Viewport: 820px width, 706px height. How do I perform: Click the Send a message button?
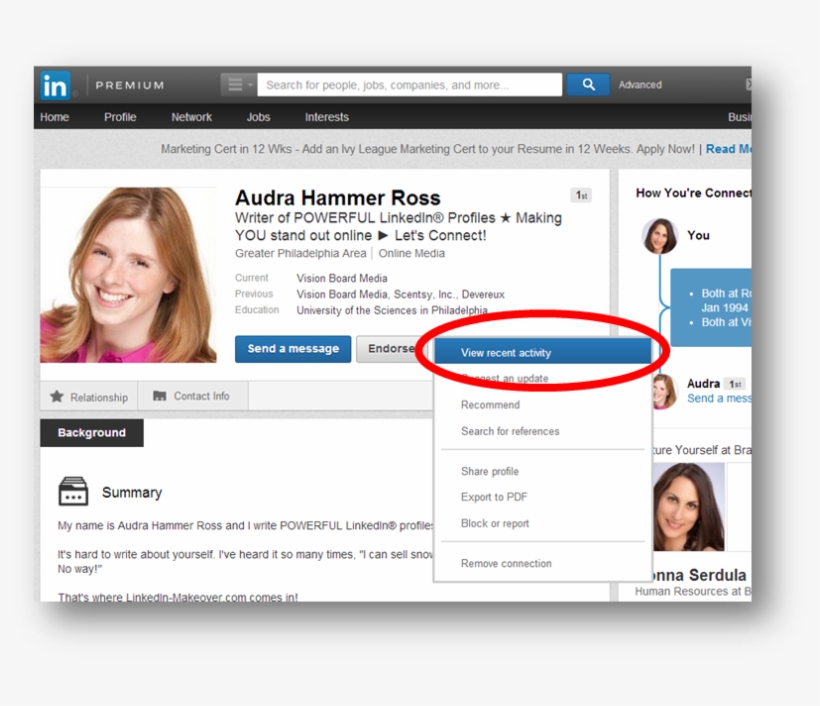[293, 349]
